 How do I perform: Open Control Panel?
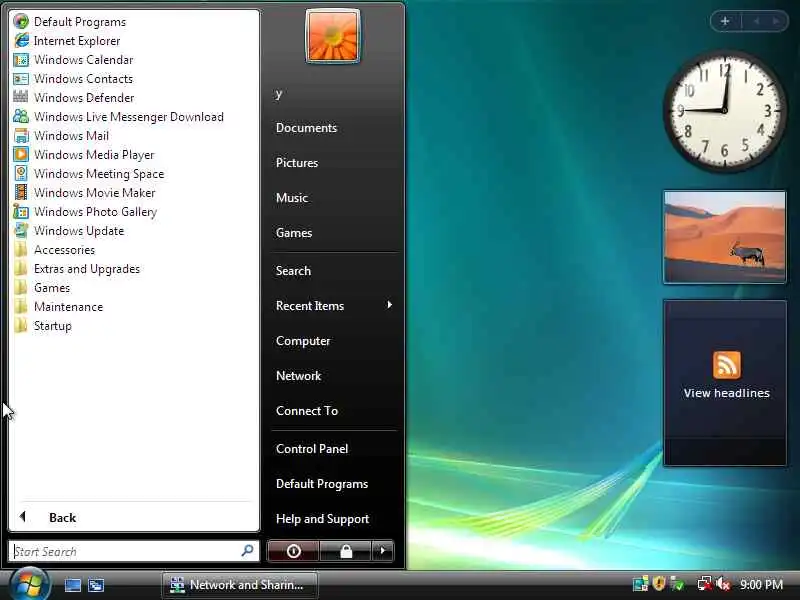click(312, 449)
